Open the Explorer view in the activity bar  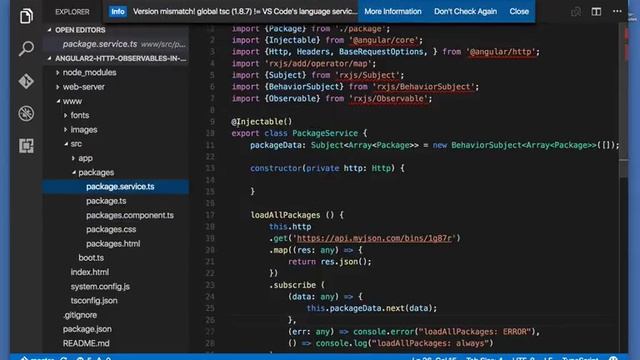point(26,16)
